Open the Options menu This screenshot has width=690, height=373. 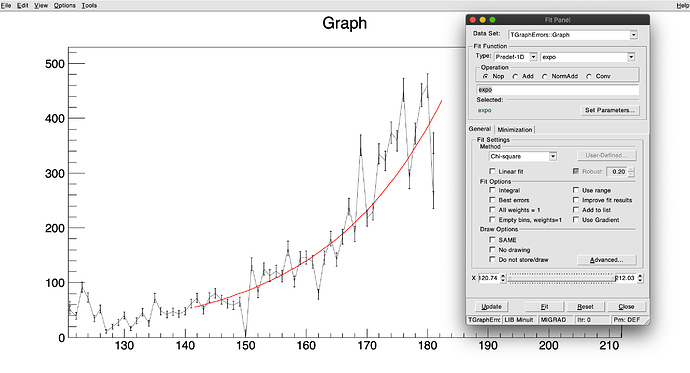(x=65, y=5)
